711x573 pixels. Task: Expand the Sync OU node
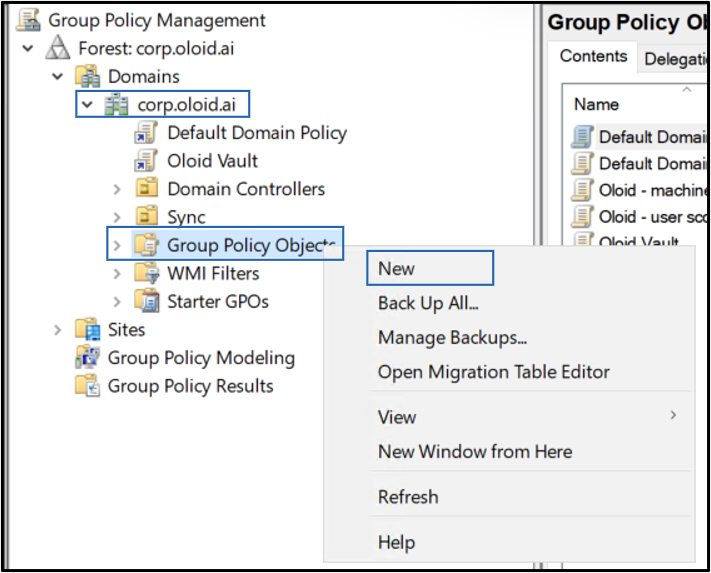pos(117,217)
